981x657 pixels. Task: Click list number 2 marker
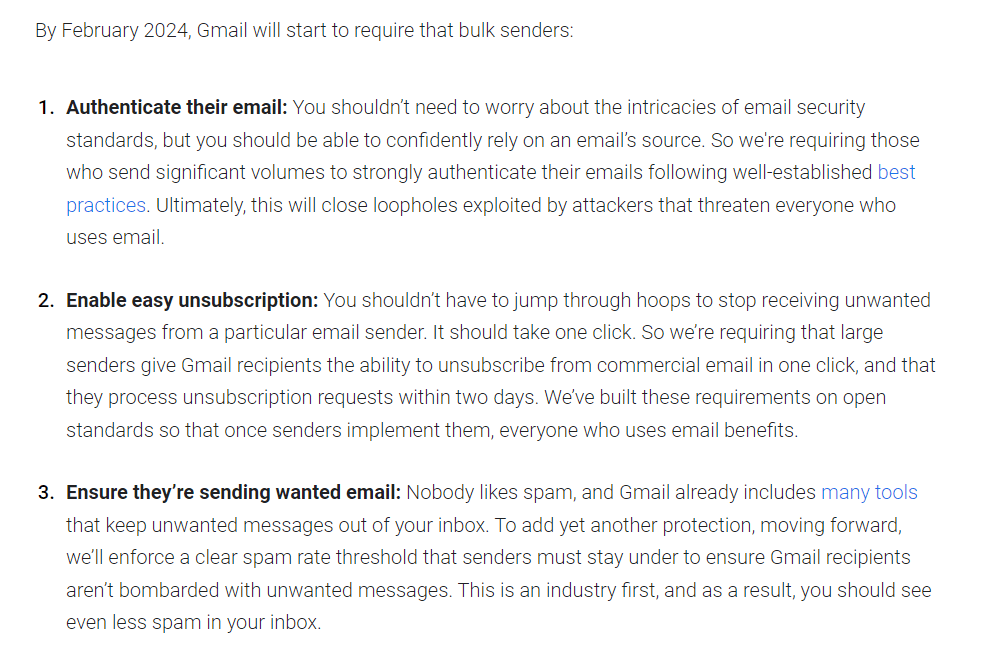46,300
